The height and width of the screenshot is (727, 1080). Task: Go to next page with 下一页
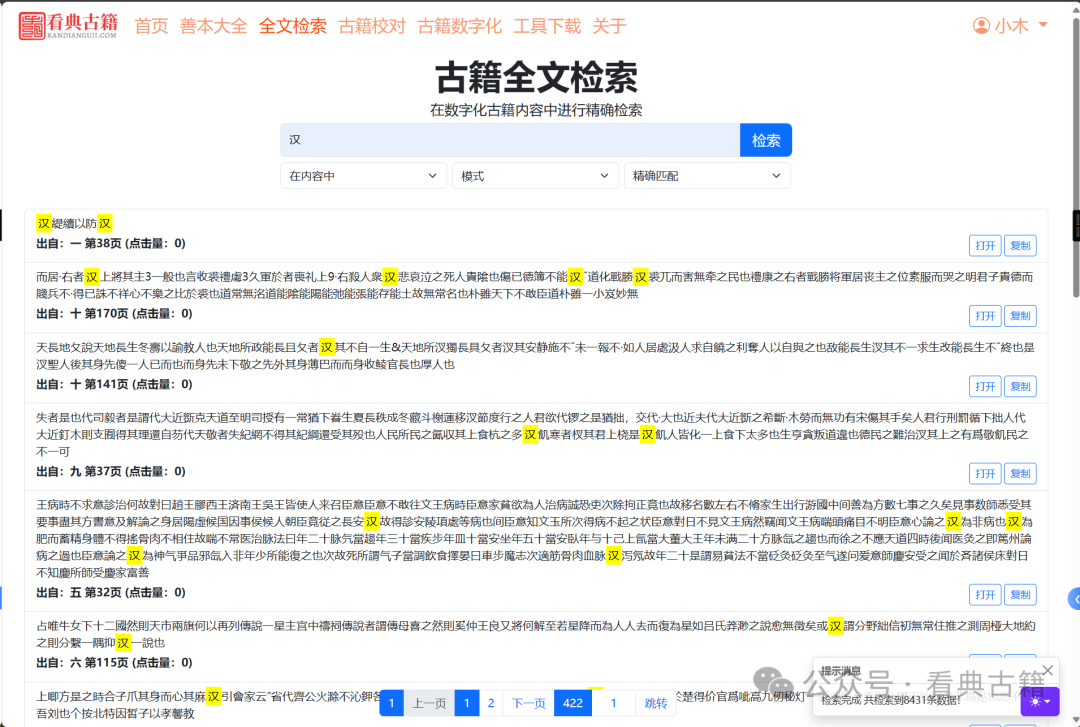click(x=528, y=703)
